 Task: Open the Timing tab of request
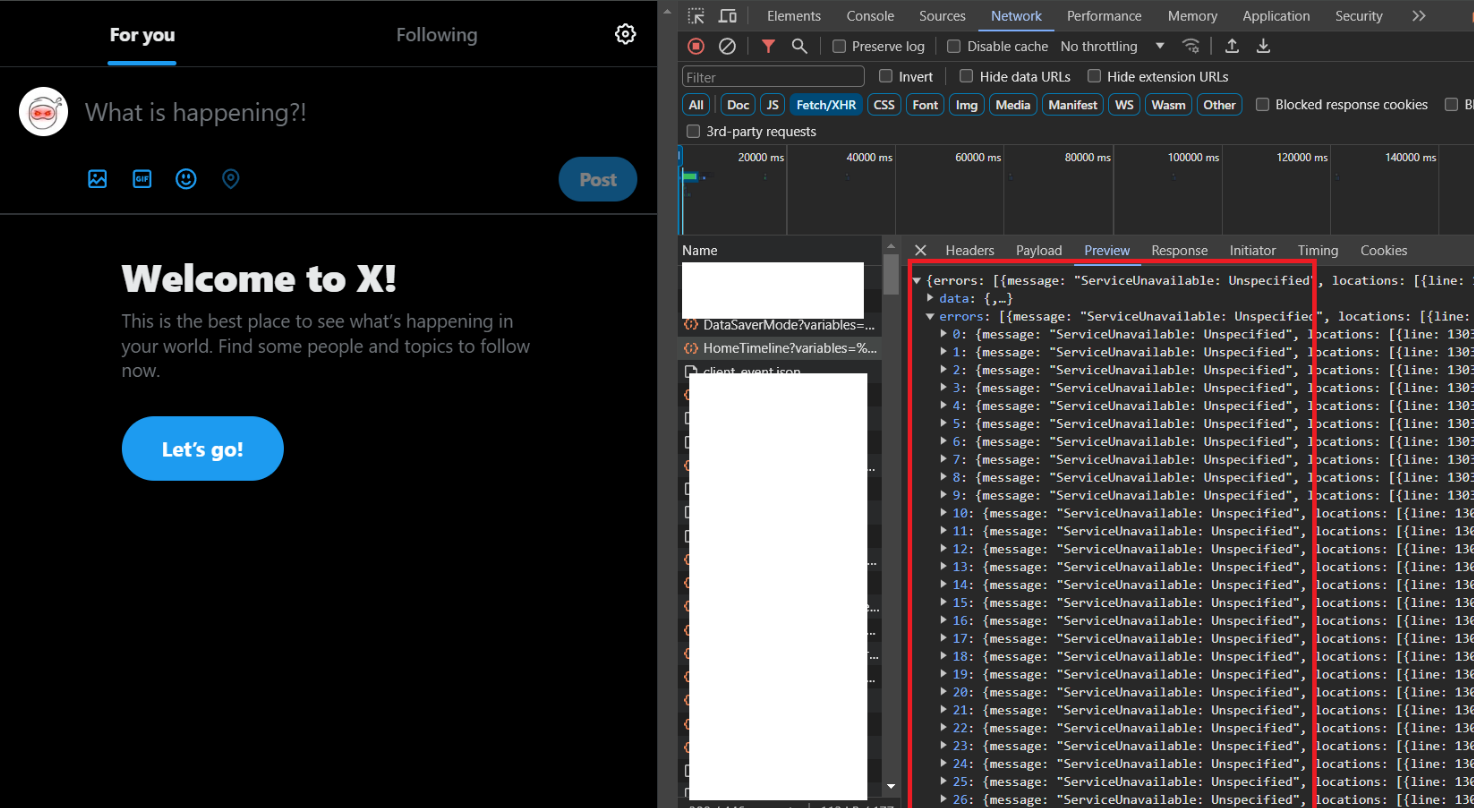tap(1318, 250)
